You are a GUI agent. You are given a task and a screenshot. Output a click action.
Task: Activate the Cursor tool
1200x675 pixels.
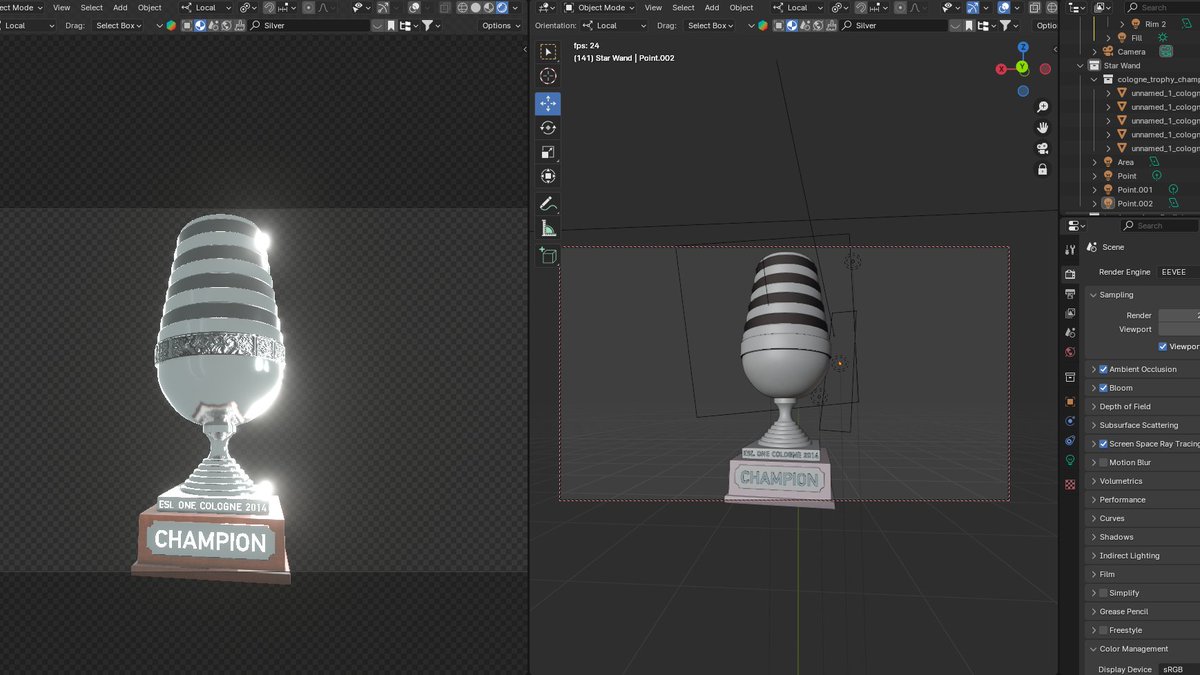(x=548, y=75)
